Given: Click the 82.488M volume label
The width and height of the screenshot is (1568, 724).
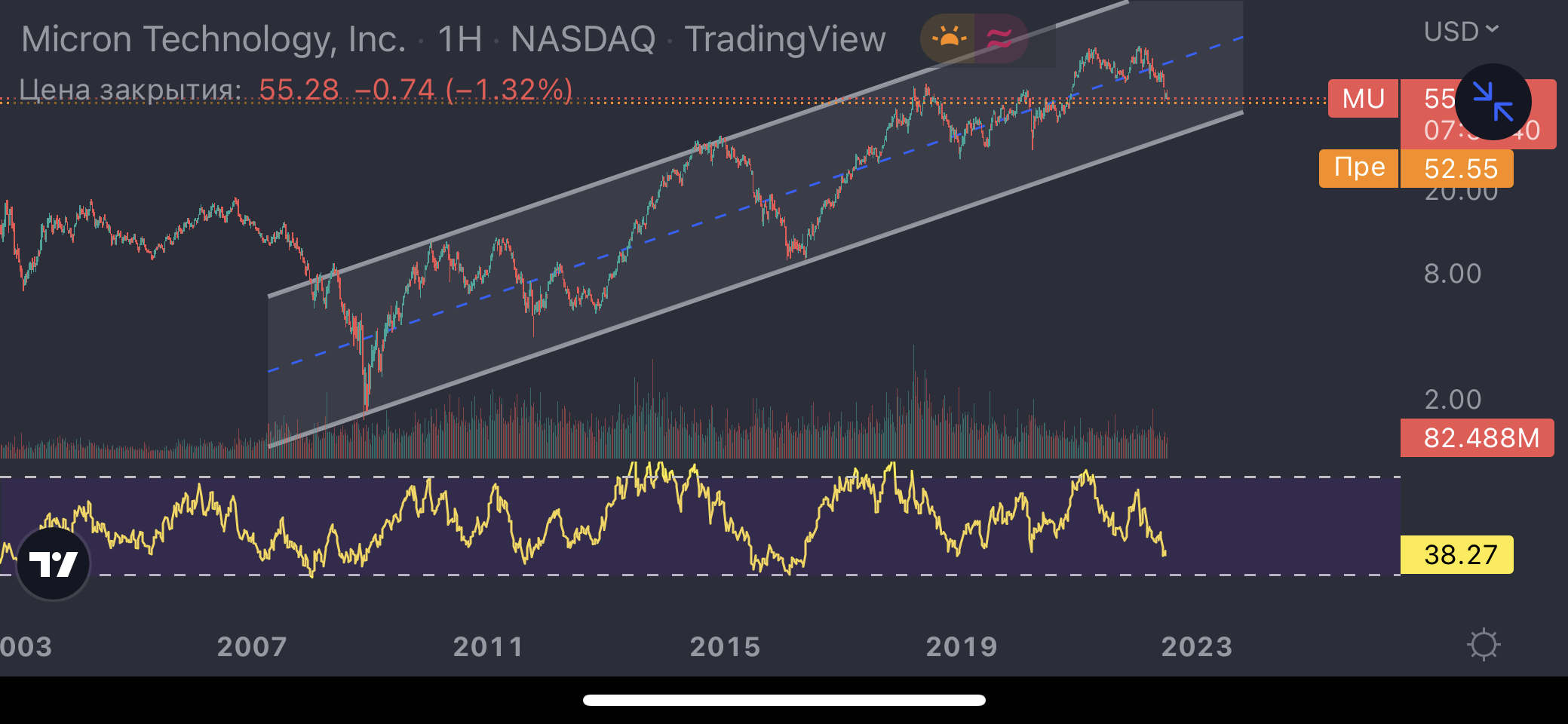Looking at the screenshot, I should (1477, 438).
